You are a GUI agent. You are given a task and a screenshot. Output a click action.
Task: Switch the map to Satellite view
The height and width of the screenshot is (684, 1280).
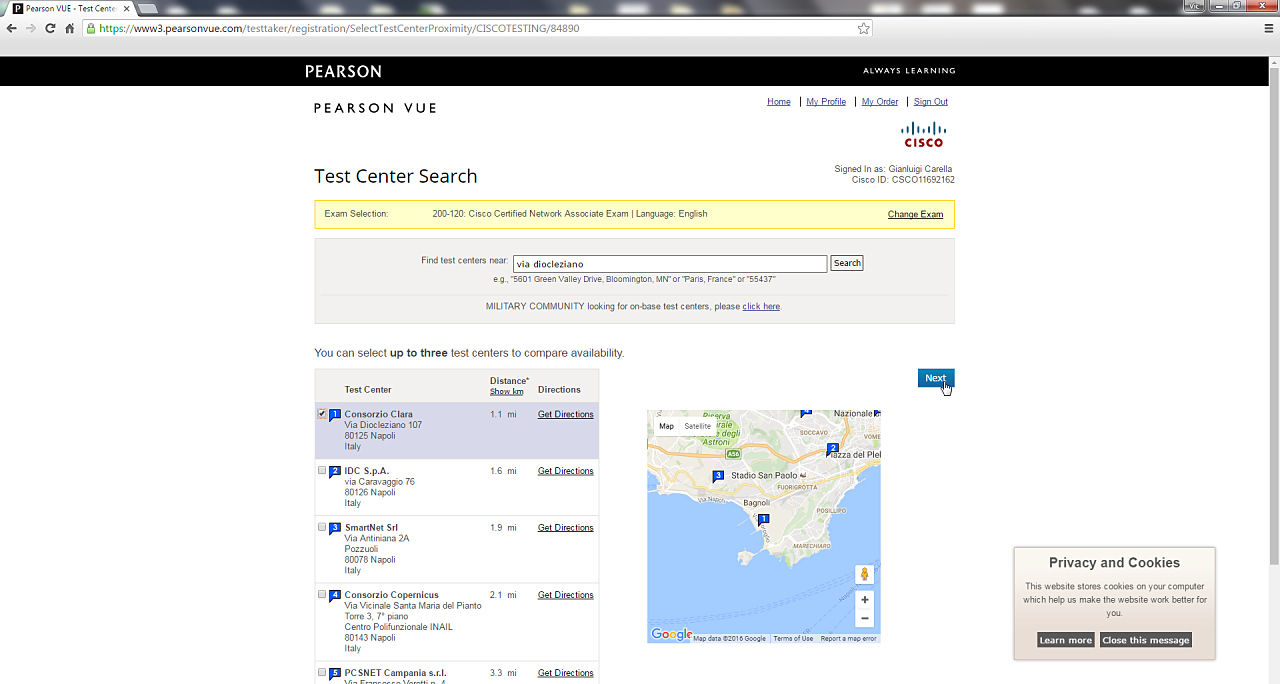[x=698, y=426]
